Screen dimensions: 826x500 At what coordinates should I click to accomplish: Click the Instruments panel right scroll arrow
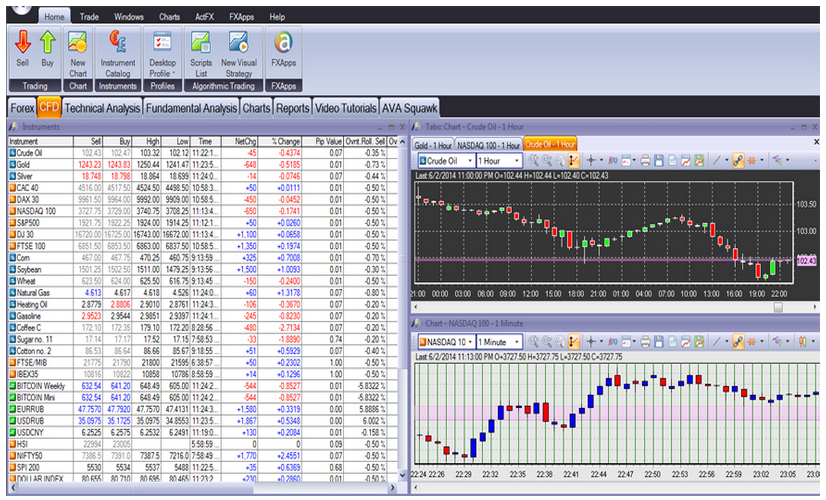[x=392, y=488]
